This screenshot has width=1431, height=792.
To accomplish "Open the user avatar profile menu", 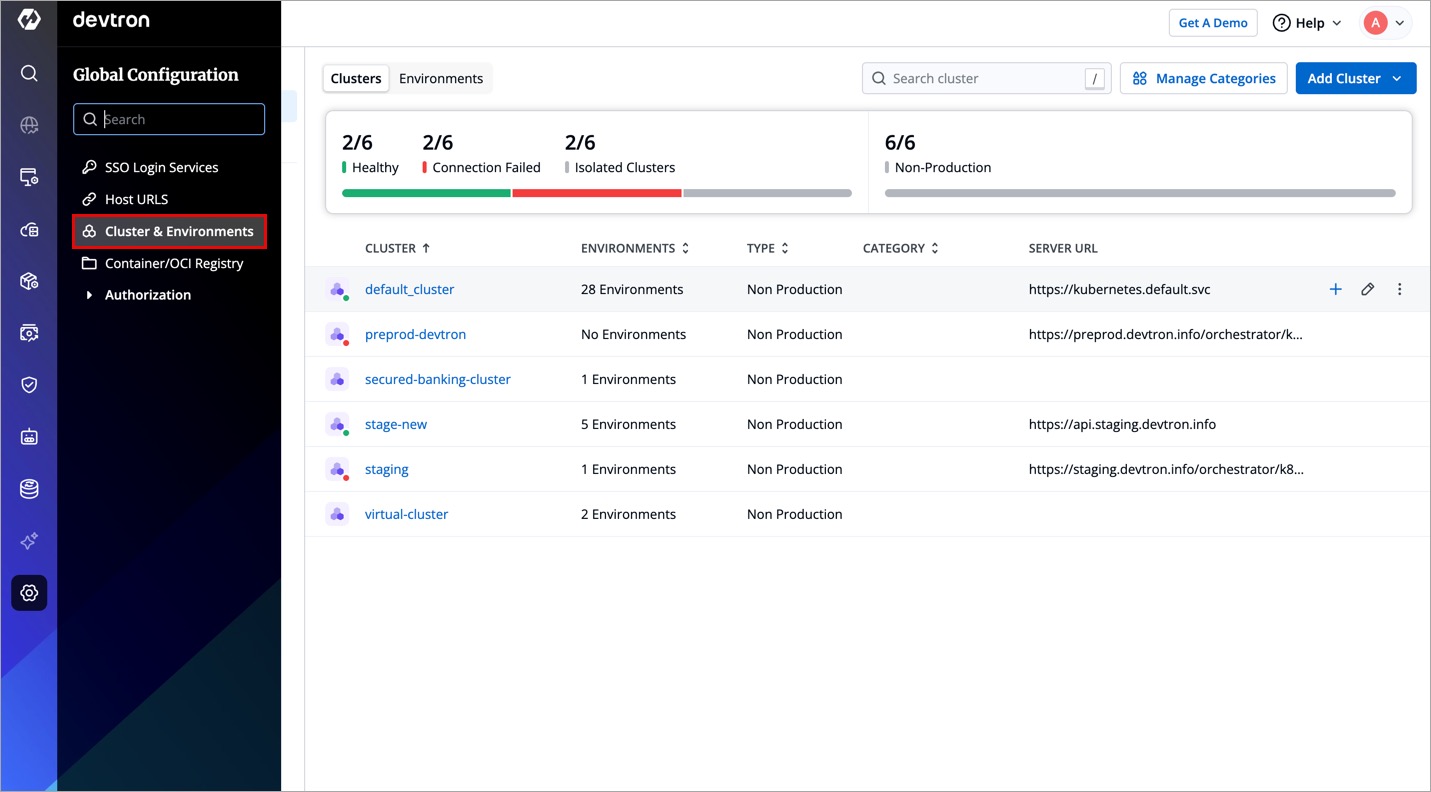I will [1385, 23].
